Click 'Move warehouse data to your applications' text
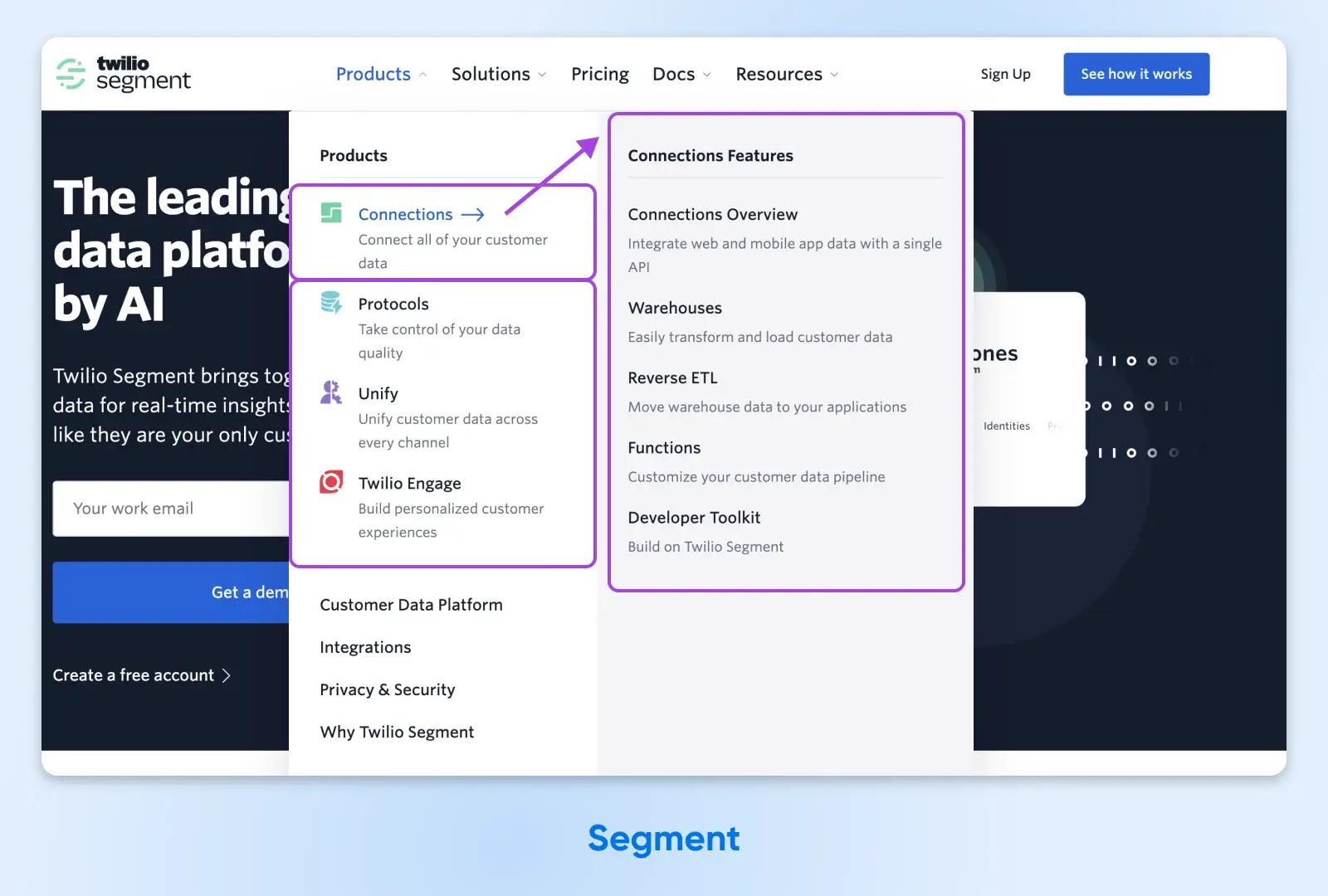Viewport: 1328px width, 896px height. pyautogui.click(x=767, y=407)
